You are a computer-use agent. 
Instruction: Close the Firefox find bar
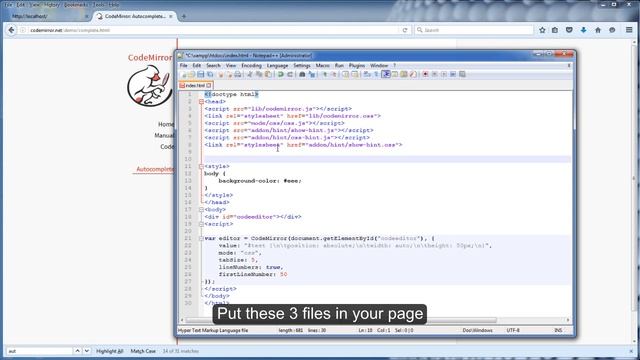point(631,351)
